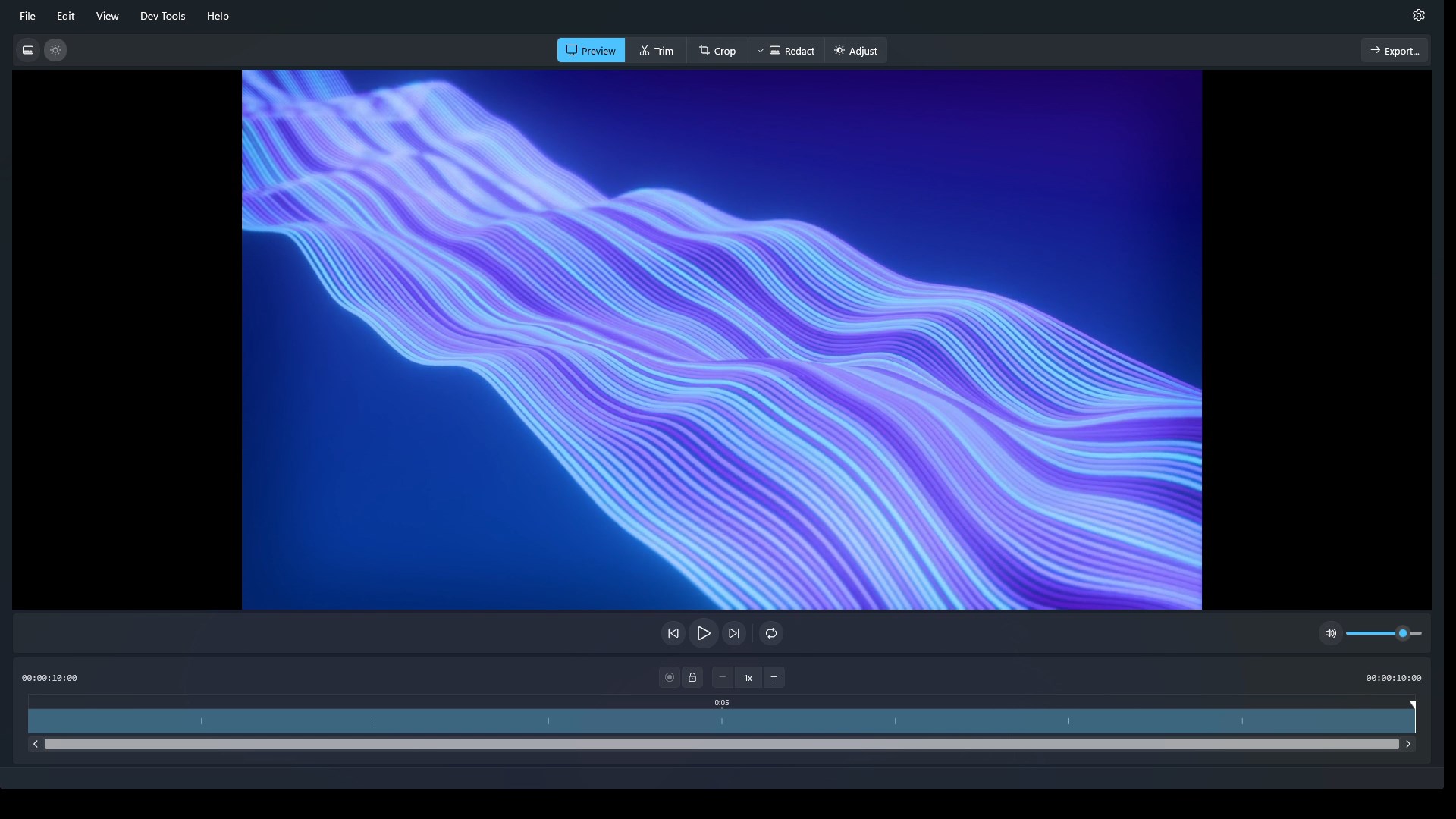Decrease playback speed with minus

coord(723,677)
